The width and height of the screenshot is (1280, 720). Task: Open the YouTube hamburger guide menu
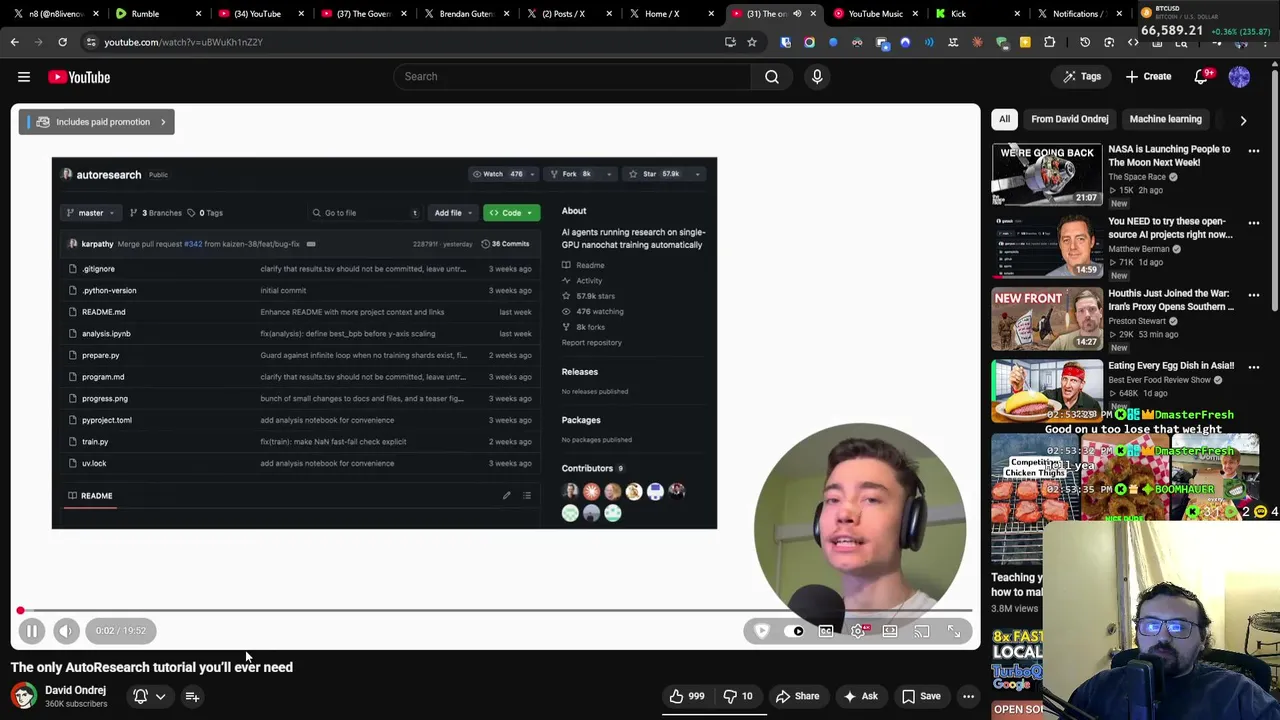pos(24,77)
